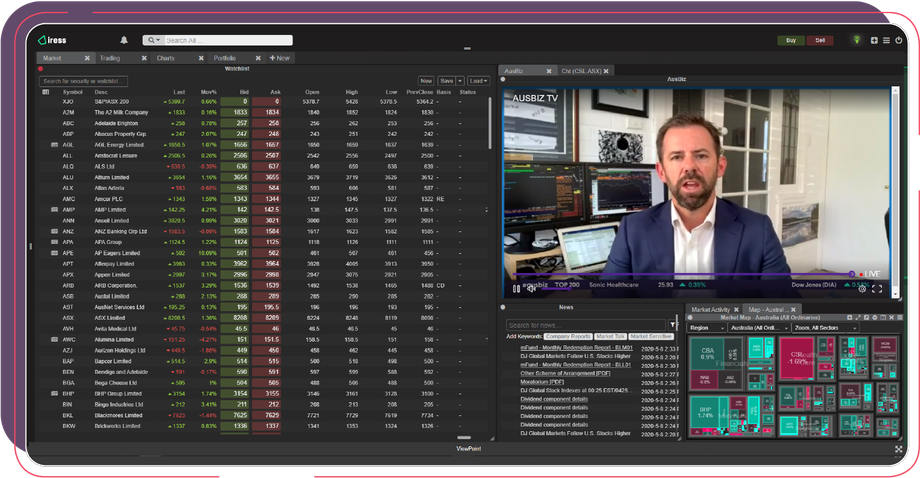This screenshot has width=920, height=478.
Task: Close the Map - Austral... tab
Action: [x=793, y=310]
